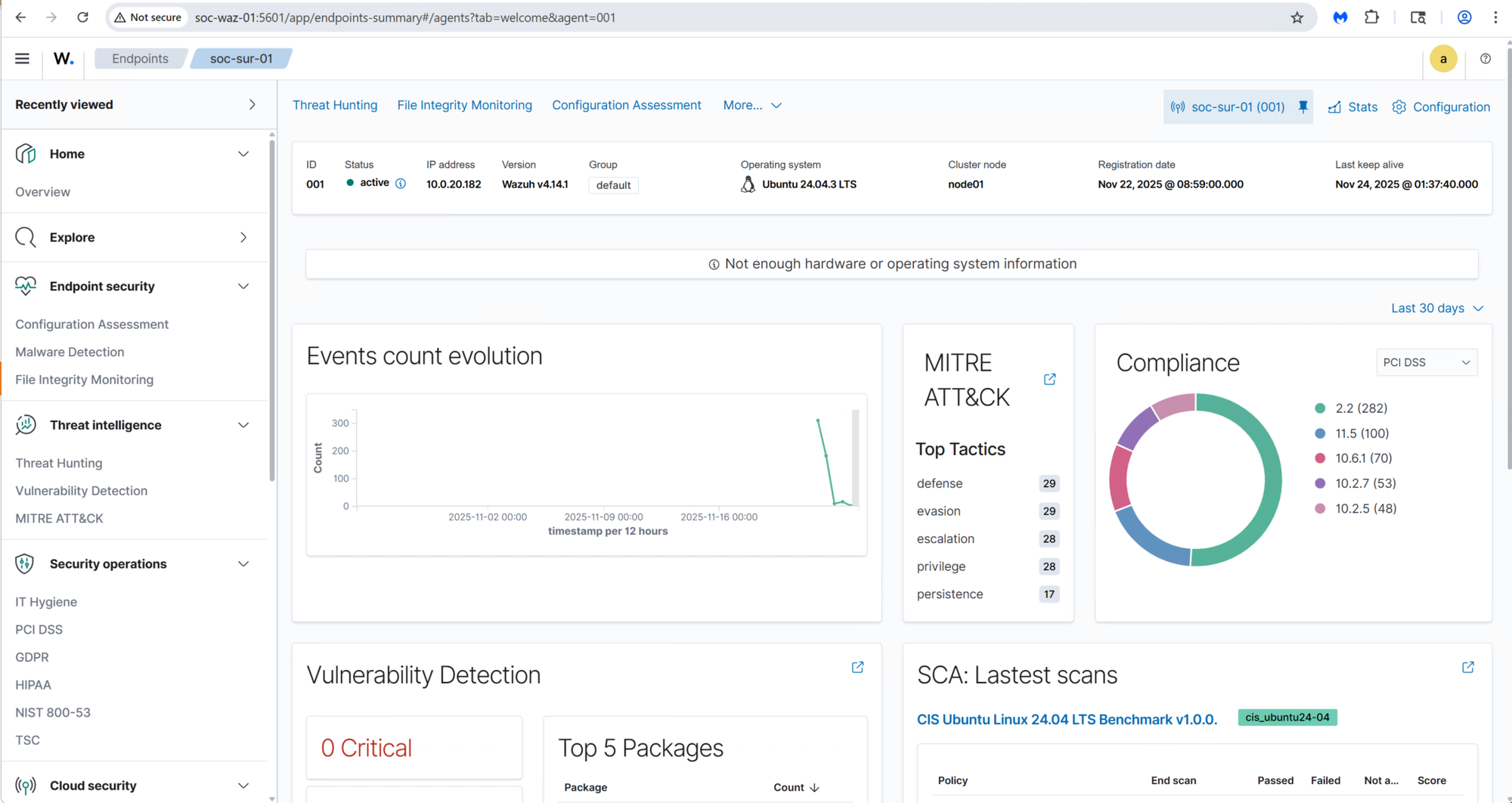Open the Endpoints breadcrumb tab
Image resolution: width=1512 pixels, height=803 pixels.
[140, 59]
